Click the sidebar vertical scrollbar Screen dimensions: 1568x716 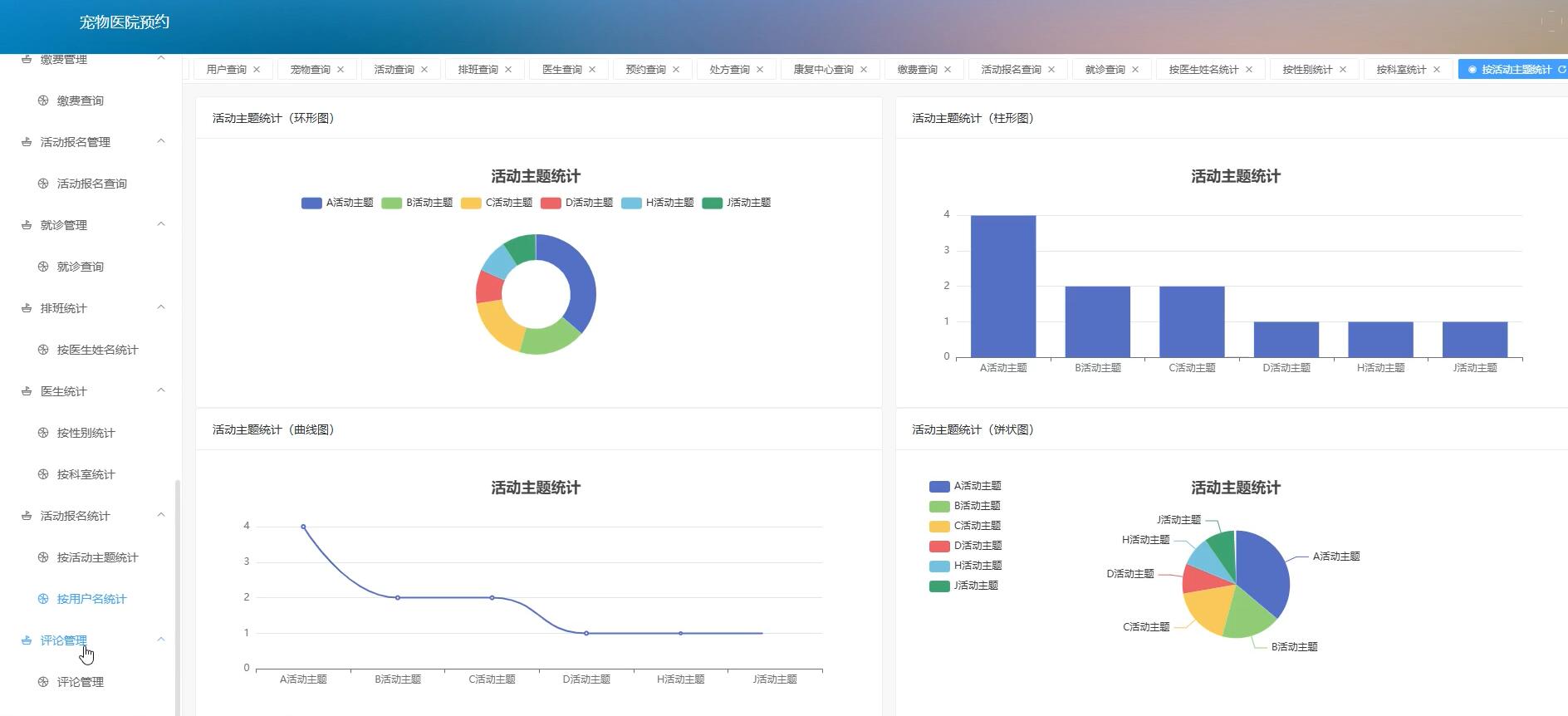coord(178,598)
